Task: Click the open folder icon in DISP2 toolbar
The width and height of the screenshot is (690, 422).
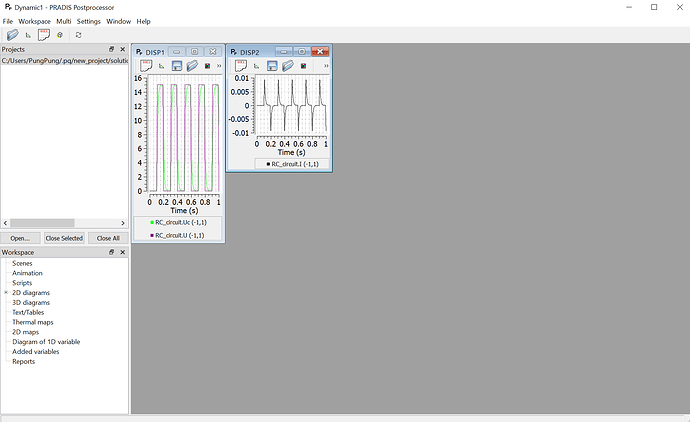Action: 288,66
